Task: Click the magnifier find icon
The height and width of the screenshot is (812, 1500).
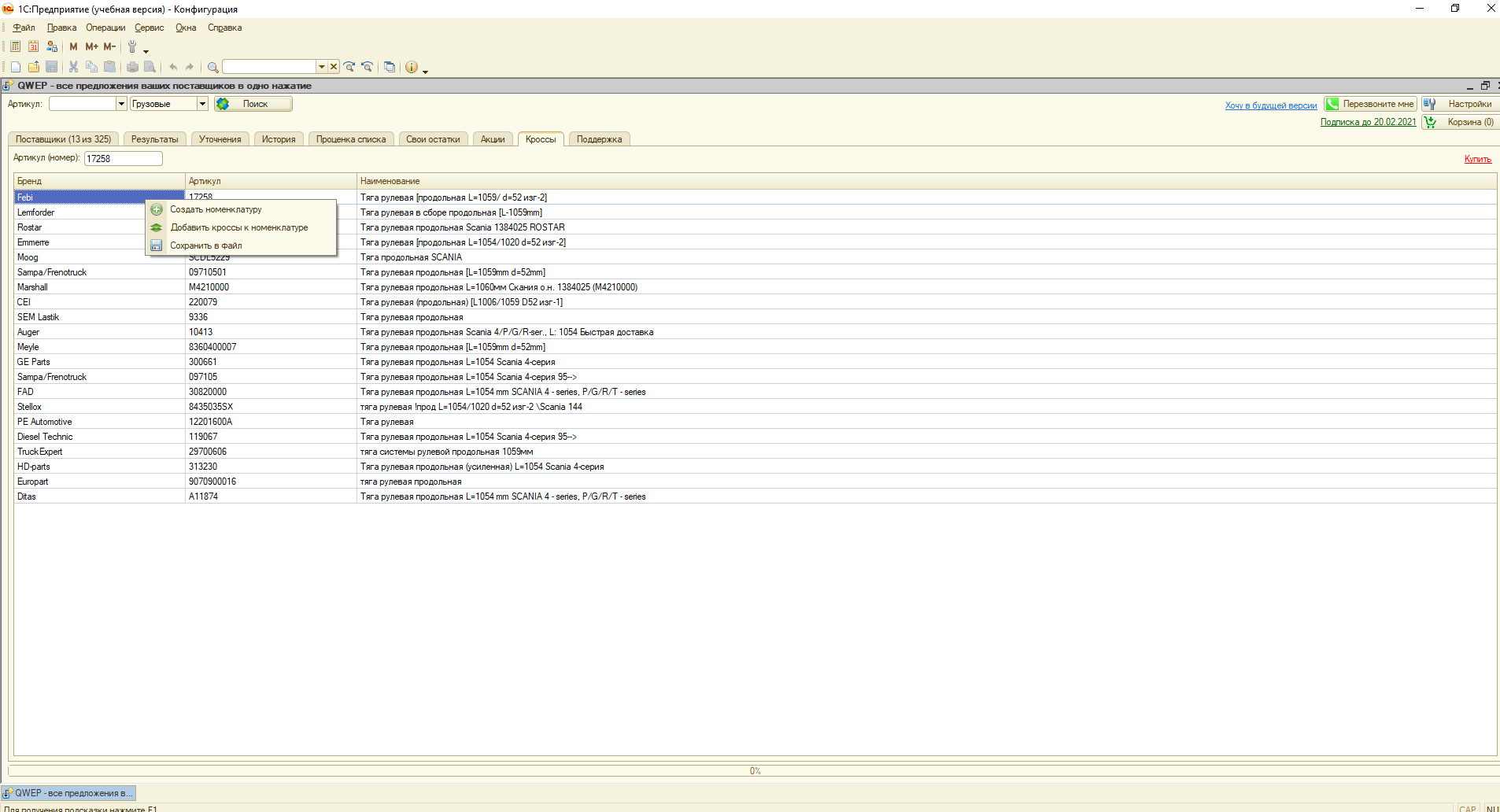Action: point(212,67)
